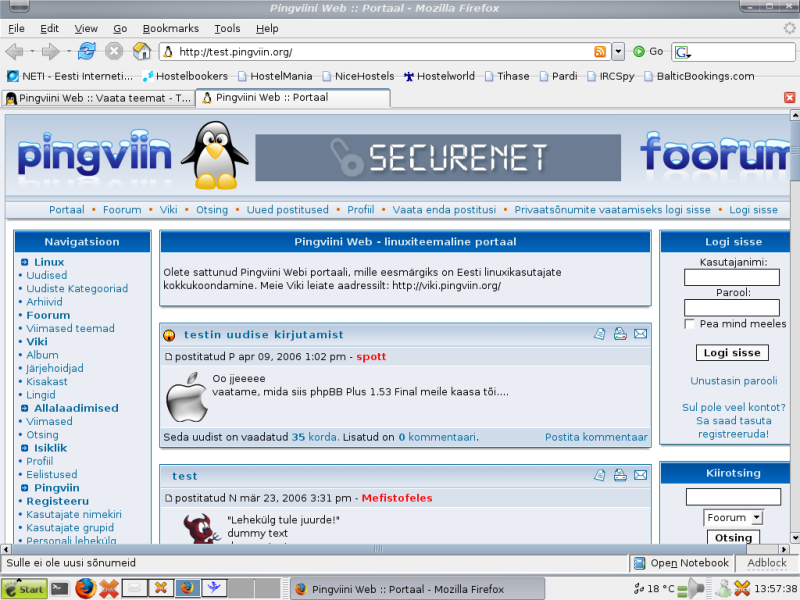Close the current tab with red X
This screenshot has width=800, height=600.
coord(789,97)
